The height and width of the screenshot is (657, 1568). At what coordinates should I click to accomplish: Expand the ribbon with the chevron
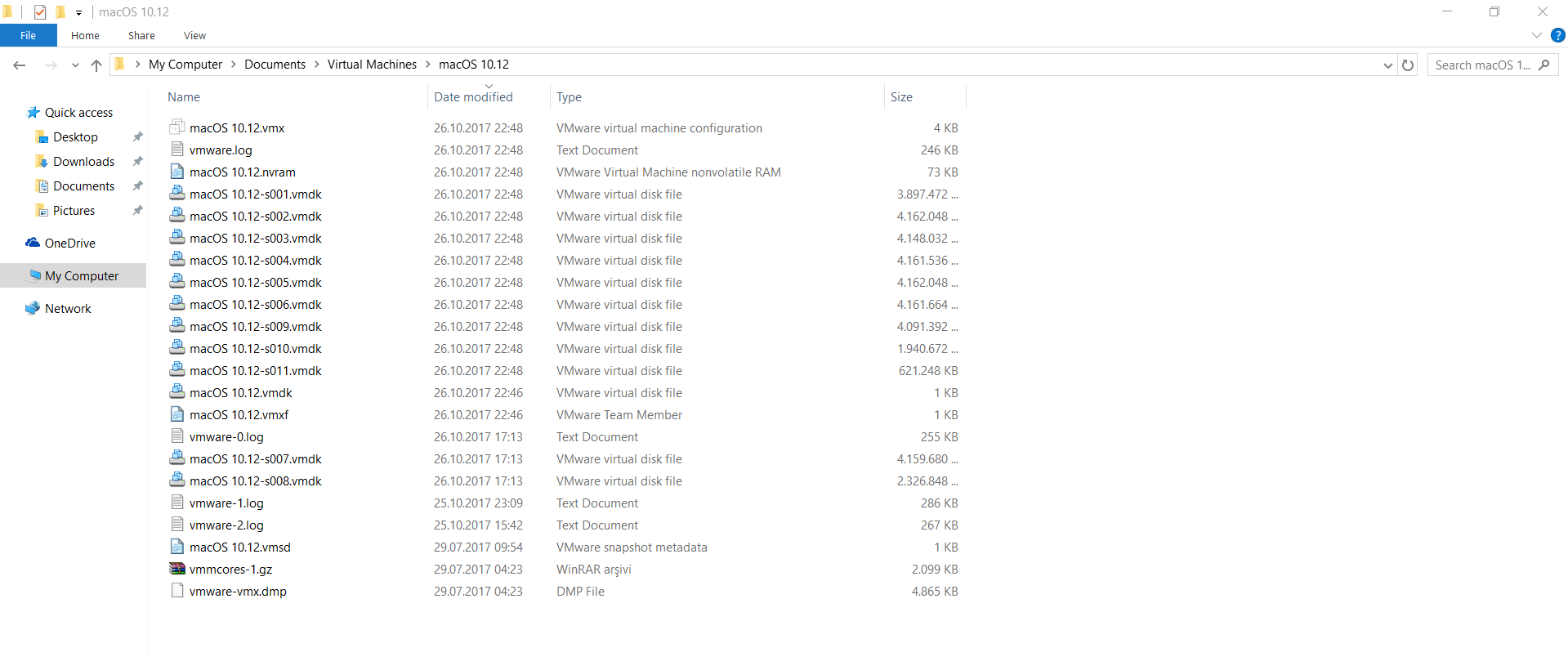click(x=1536, y=35)
